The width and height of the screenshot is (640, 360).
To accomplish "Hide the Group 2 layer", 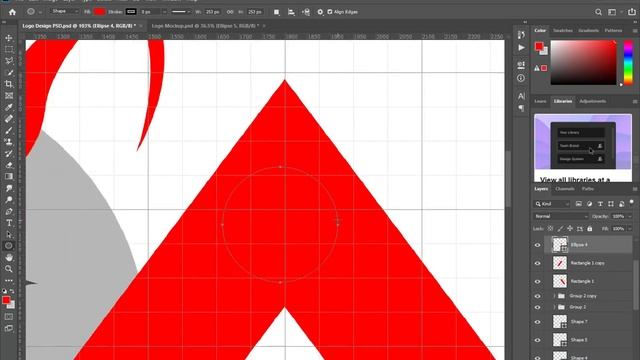I will (x=538, y=307).
